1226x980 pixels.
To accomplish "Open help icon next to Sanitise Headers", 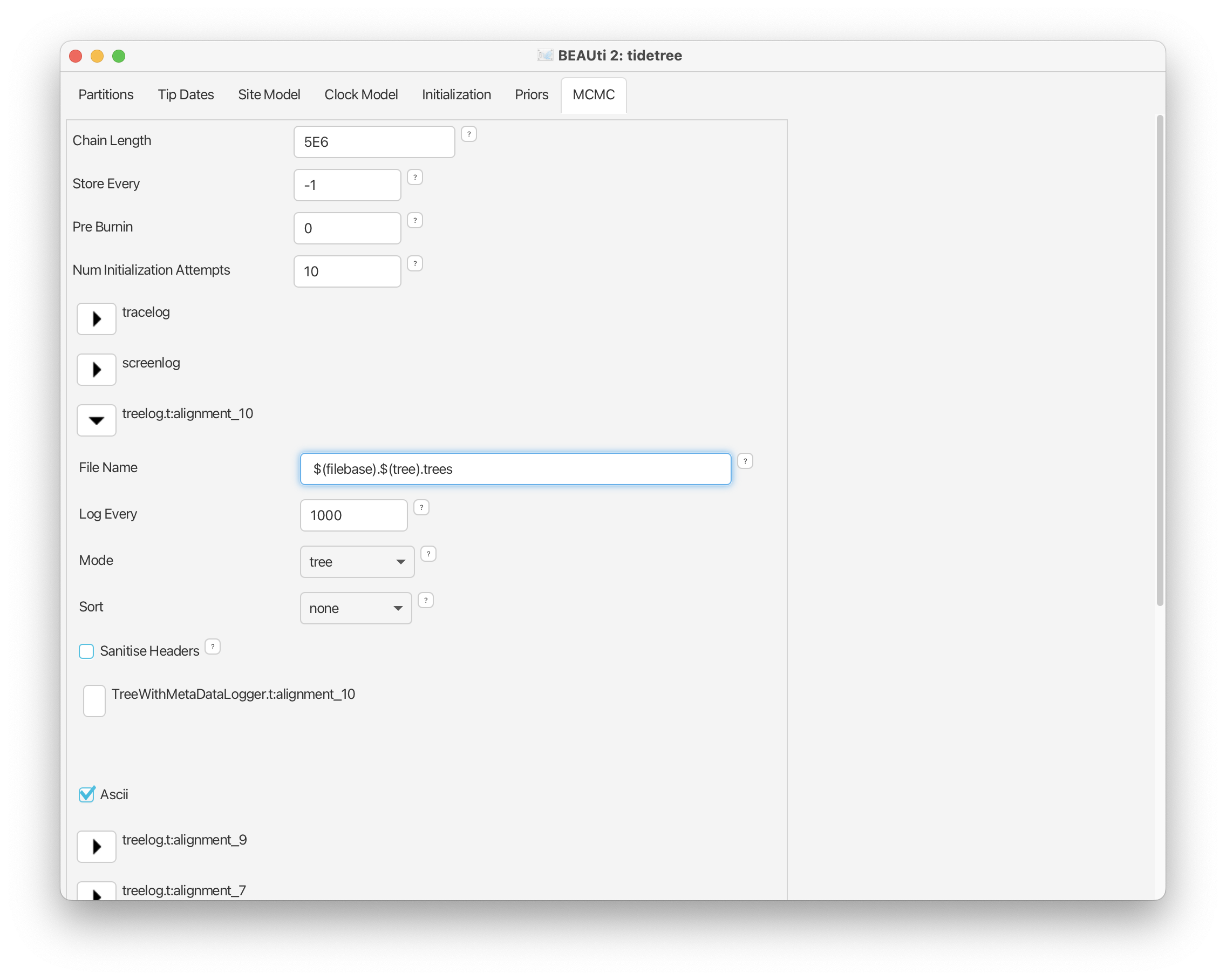I will click(x=213, y=647).
